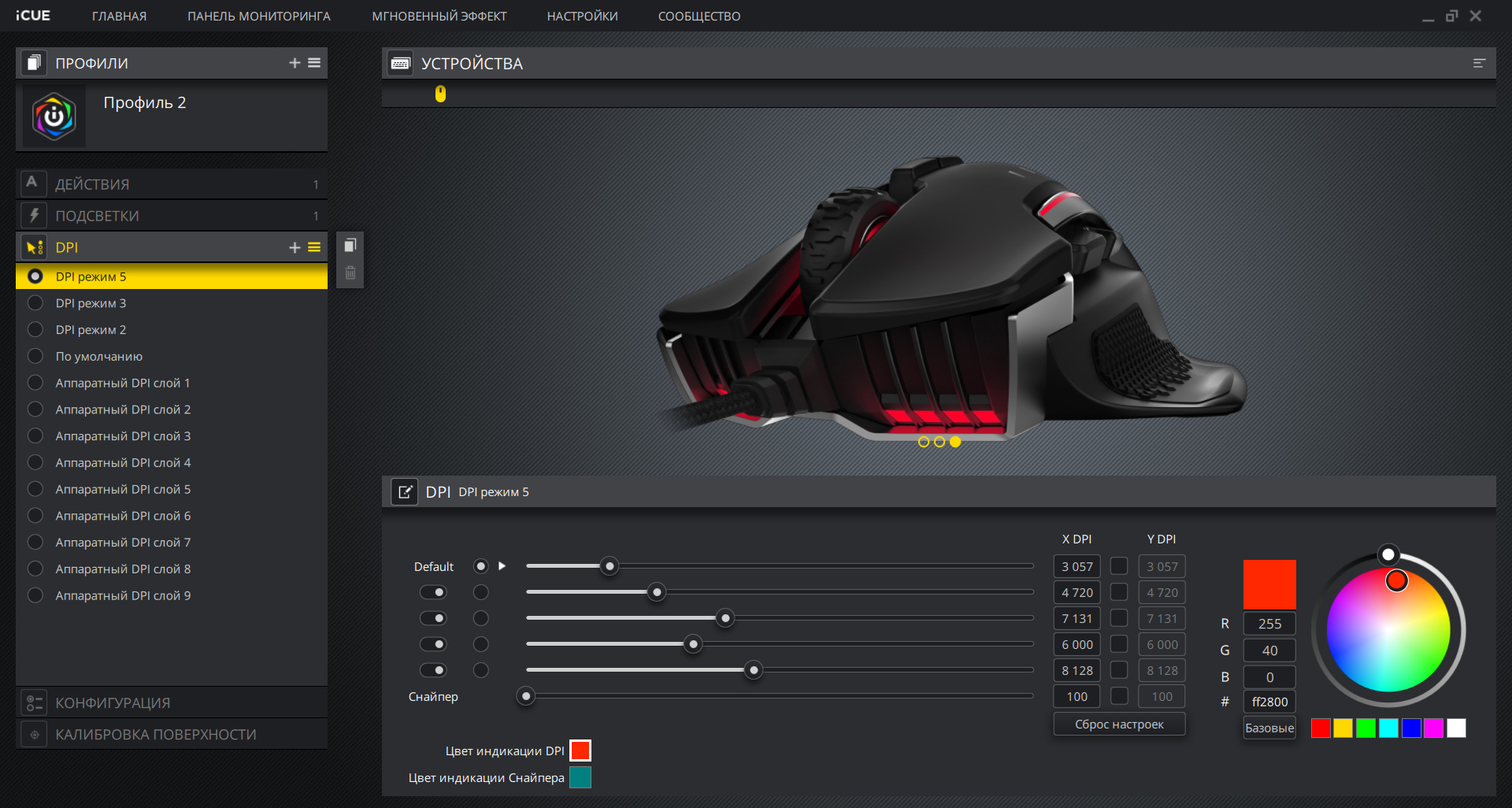The width and height of the screenshot is (1512, 808).
Task: Click the hex color input field ff2800
Action: point(1269,702)
